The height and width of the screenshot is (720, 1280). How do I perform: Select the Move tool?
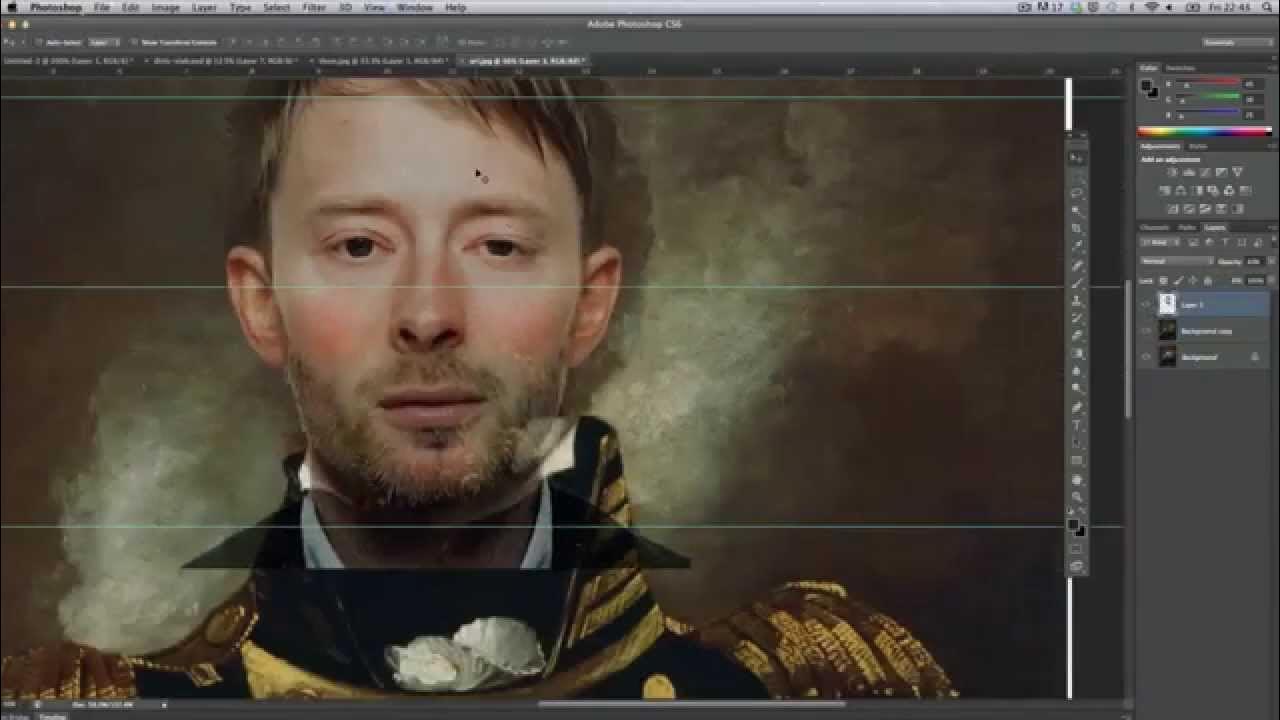click(x=1077, y=158)
